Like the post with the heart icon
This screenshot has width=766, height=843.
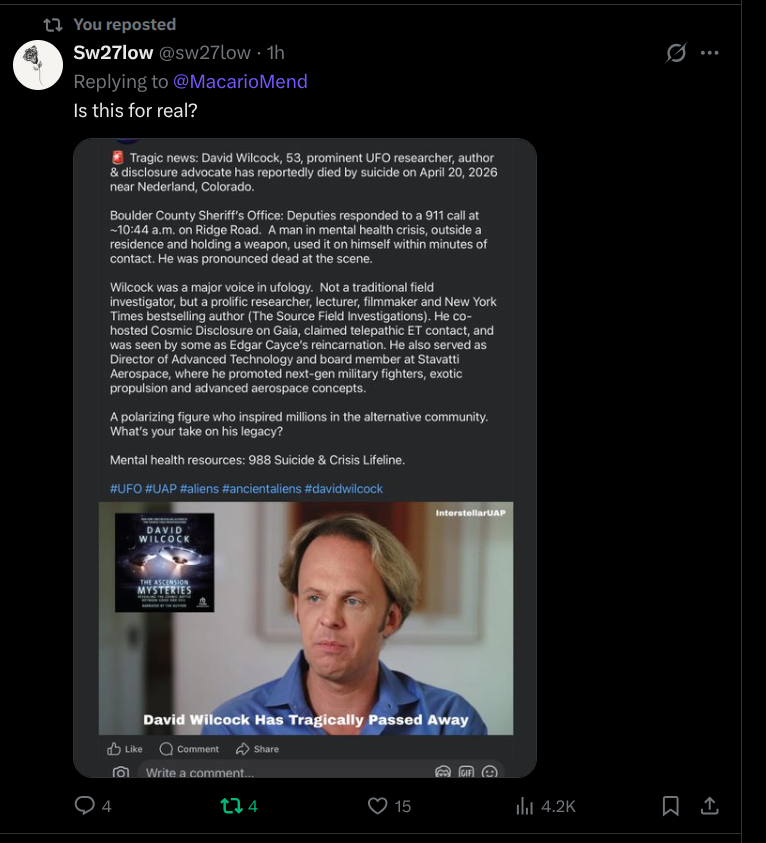click(377, 805)
